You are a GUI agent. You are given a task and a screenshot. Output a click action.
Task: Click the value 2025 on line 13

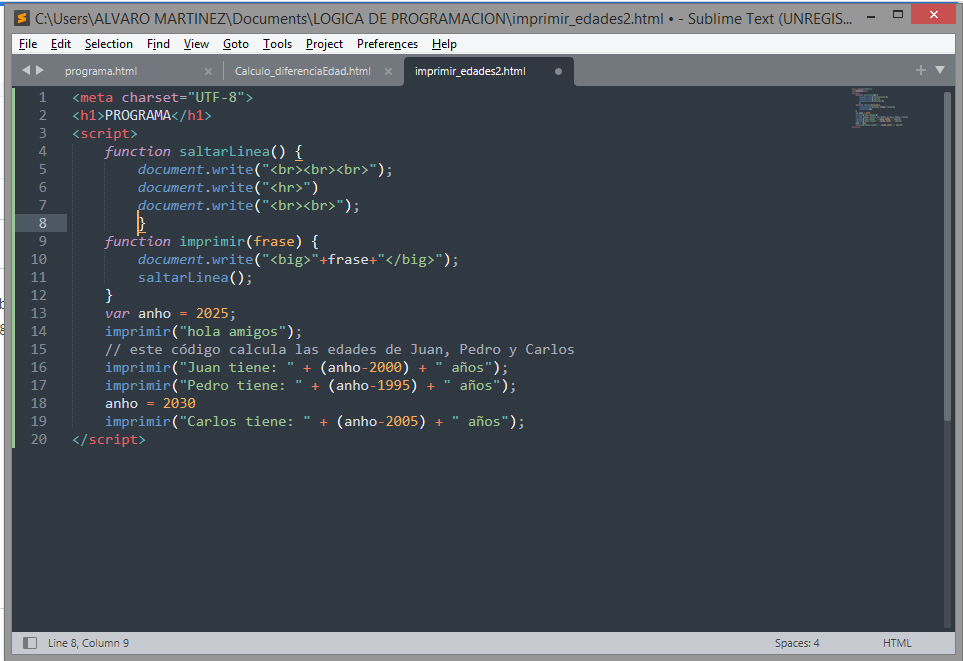click(211, 313)
